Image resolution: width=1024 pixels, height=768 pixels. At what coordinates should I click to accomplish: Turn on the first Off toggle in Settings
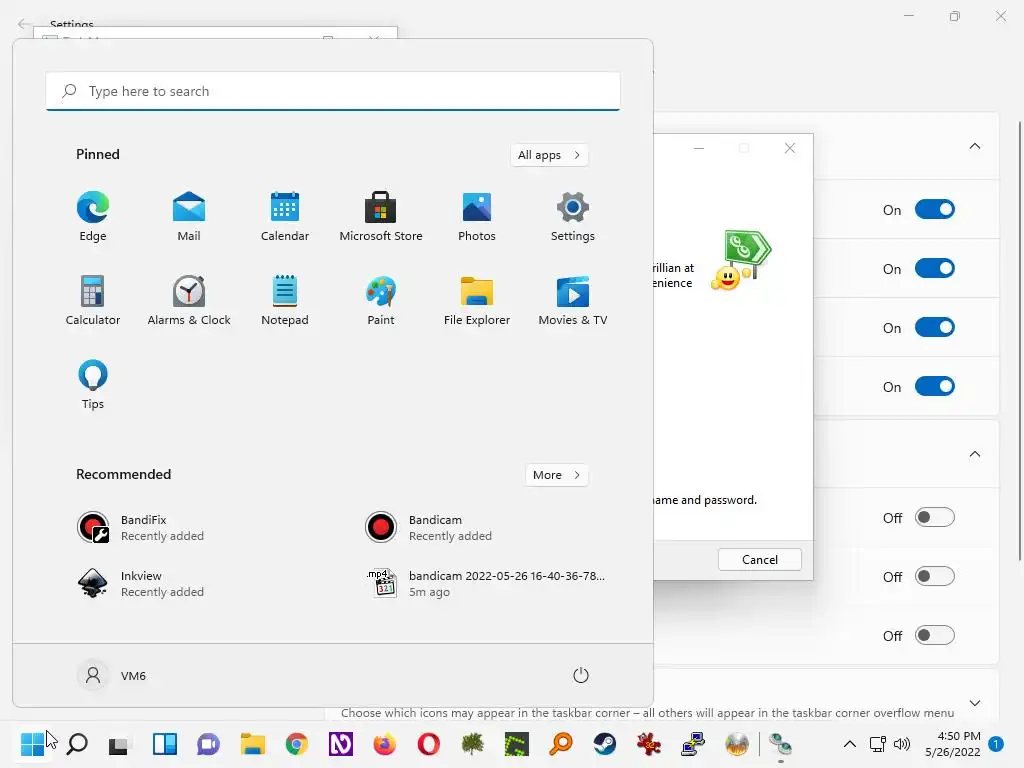point(935,517)
